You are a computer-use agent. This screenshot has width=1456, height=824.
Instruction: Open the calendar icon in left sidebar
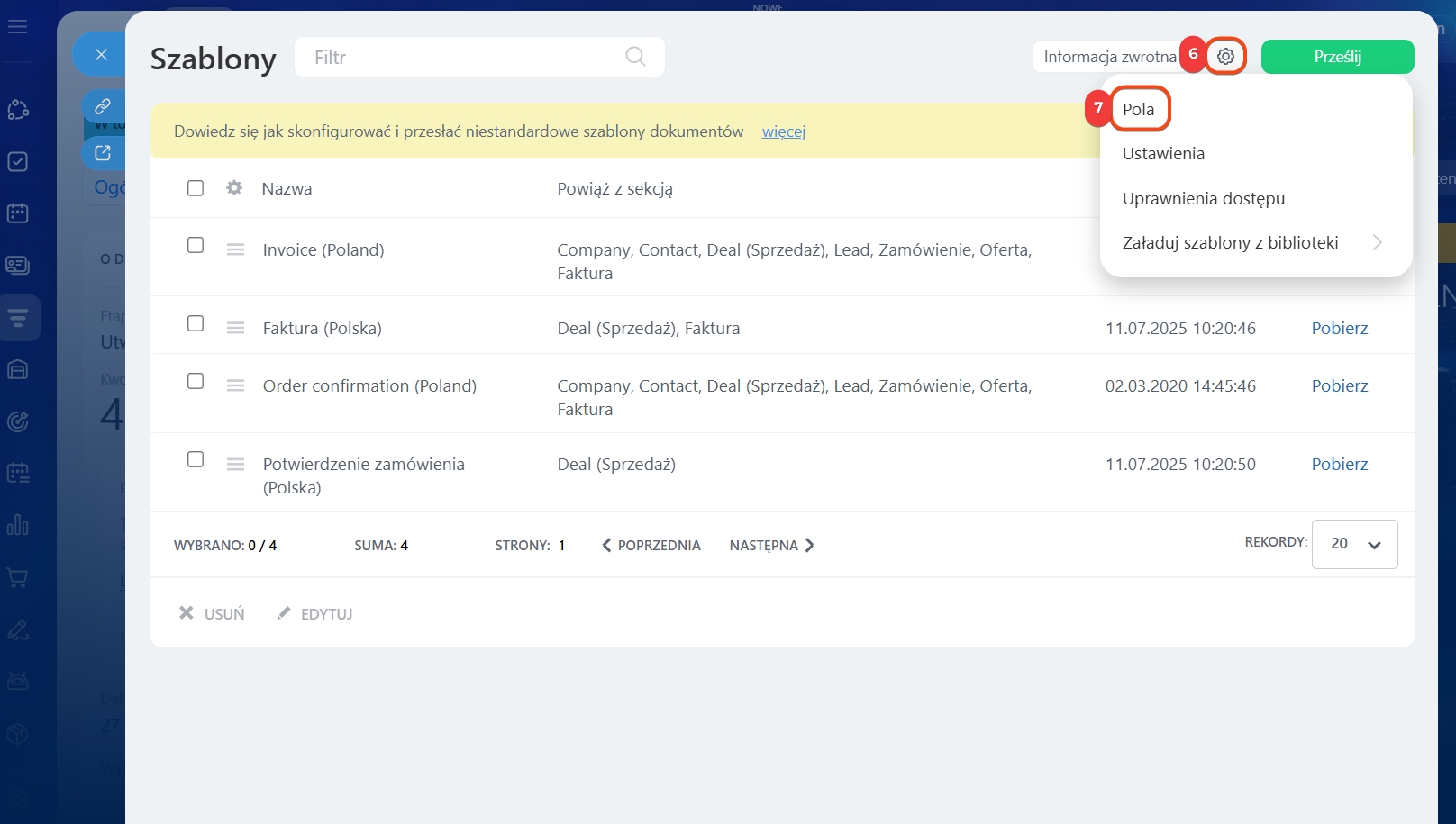pos(18,213)
